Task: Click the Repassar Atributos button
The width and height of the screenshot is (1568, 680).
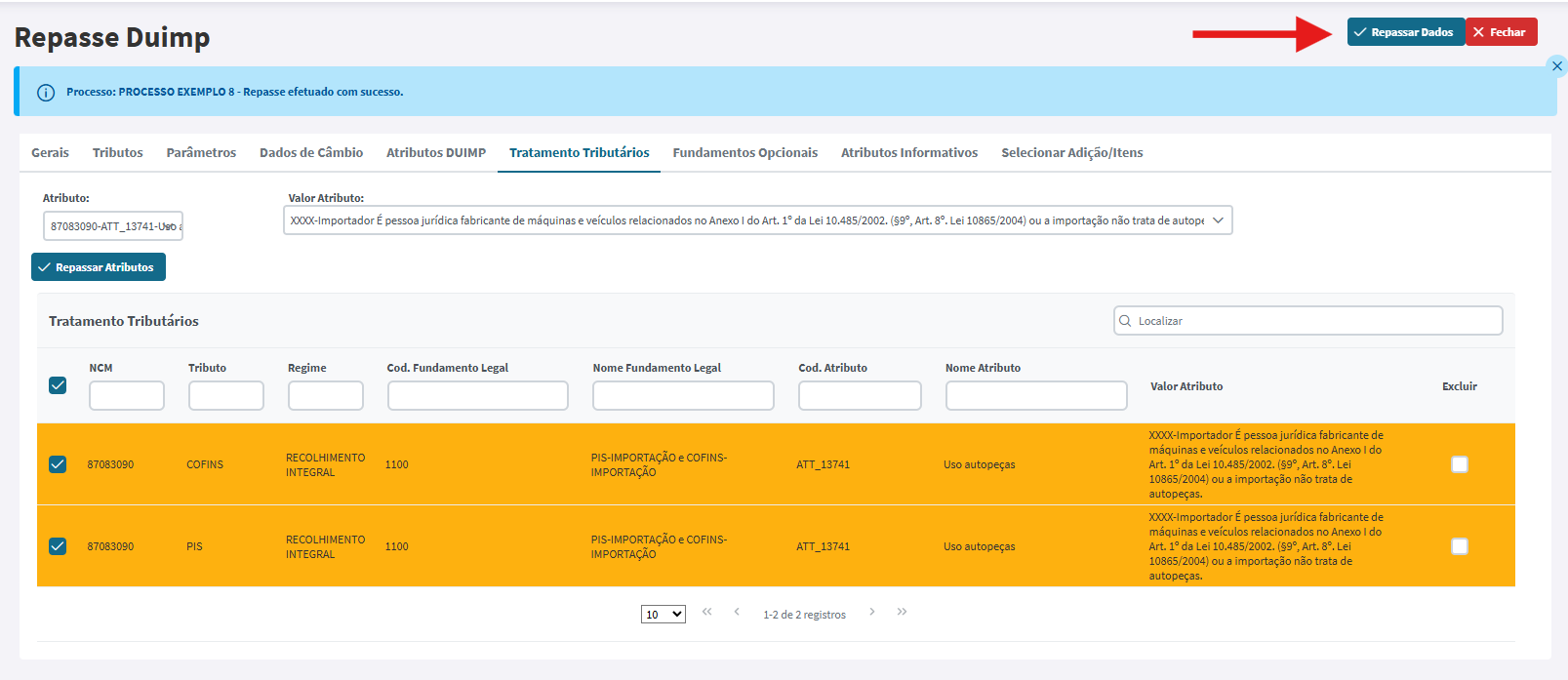Action: (x=99, y=267)
